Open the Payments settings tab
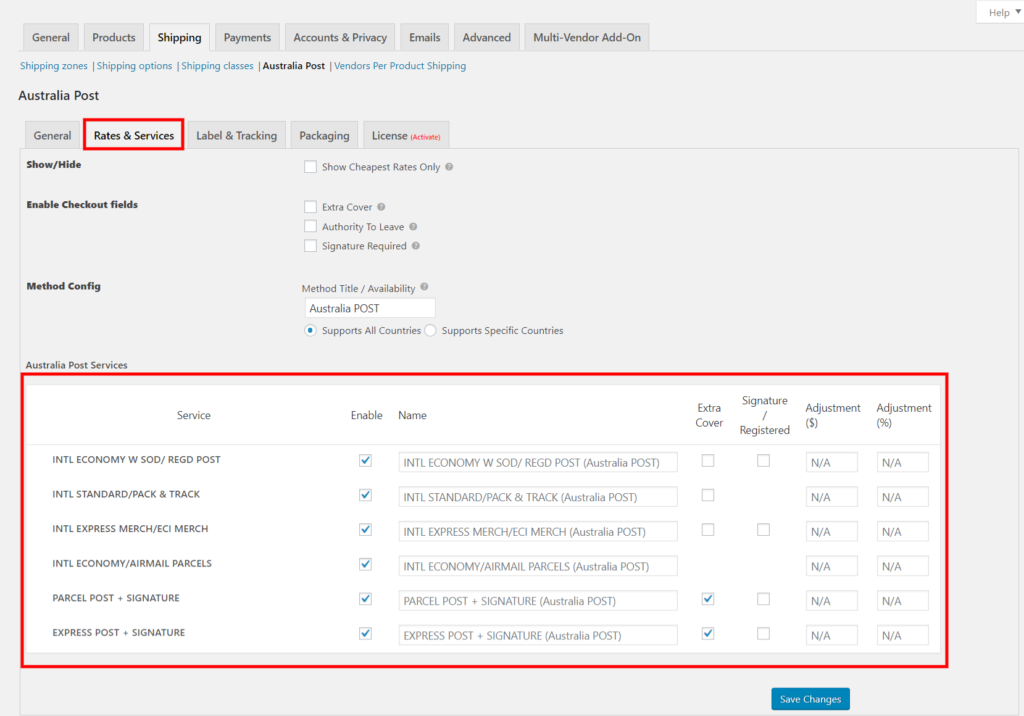Viewport: 1024px width, 716px height. 246,37
